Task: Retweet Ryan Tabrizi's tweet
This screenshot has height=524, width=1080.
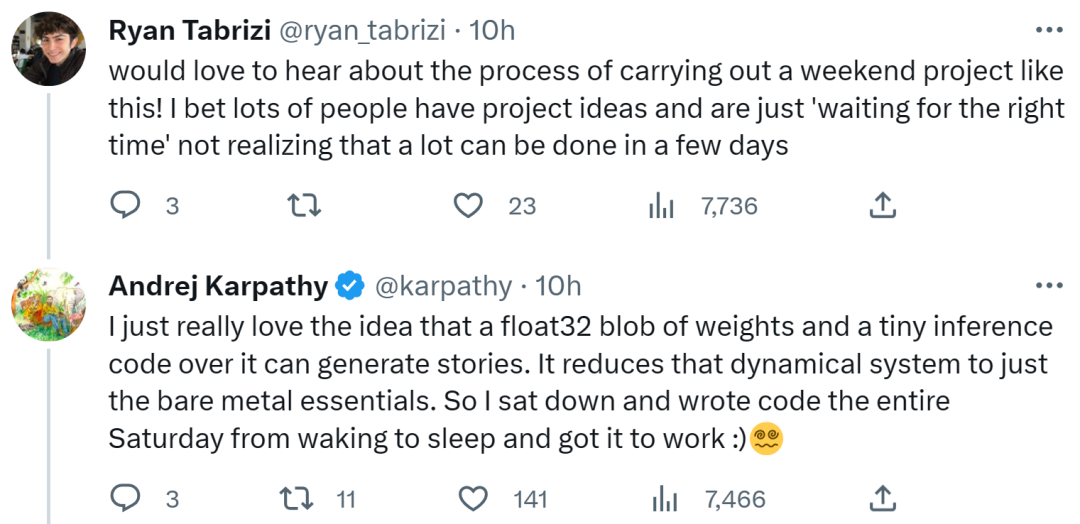Action: point(299,206)
